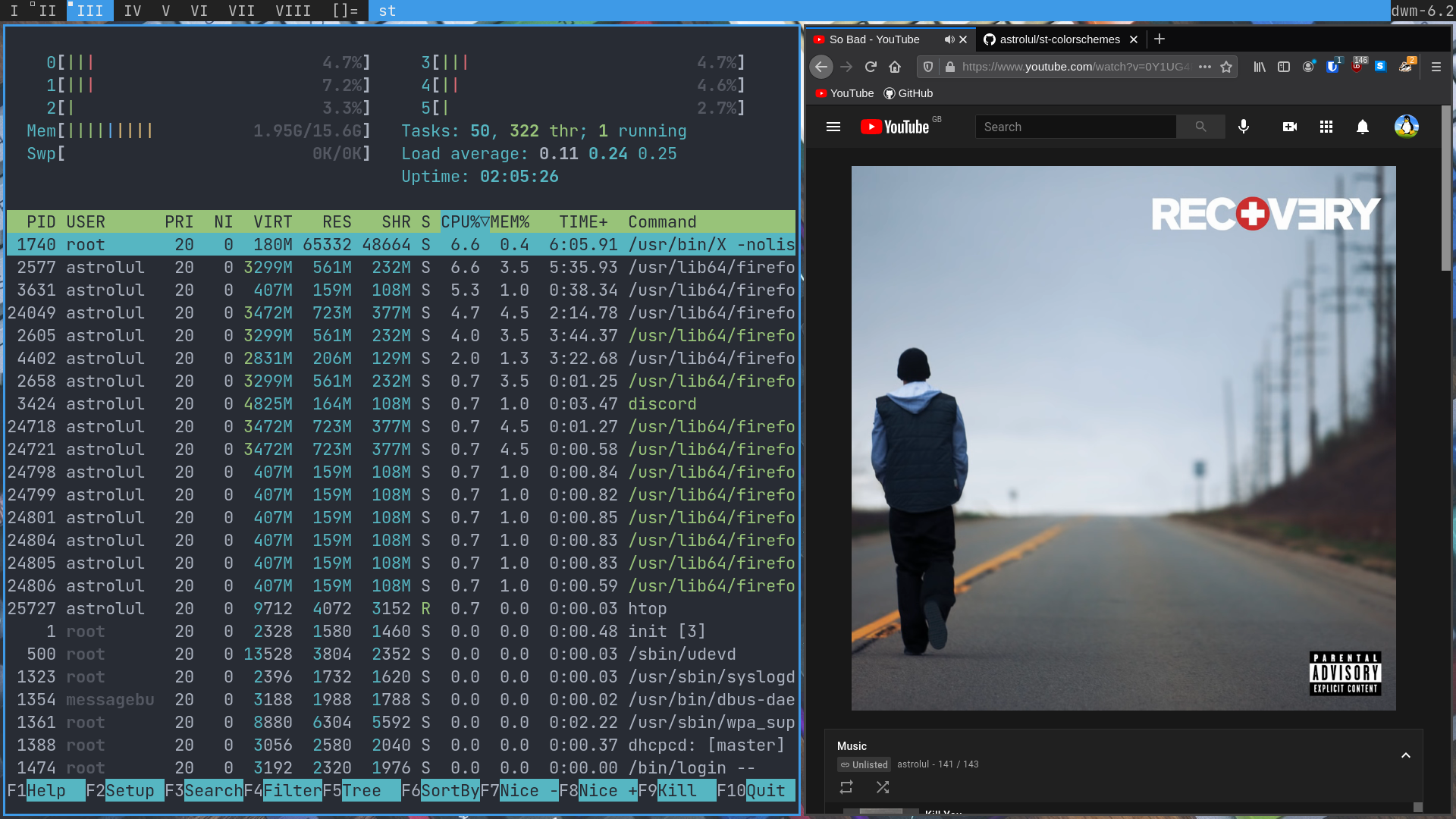This screenshot has width=1456, height=819.
Task: Mute the So Bad YouTube tab
Action: click(x=949, y=39)
